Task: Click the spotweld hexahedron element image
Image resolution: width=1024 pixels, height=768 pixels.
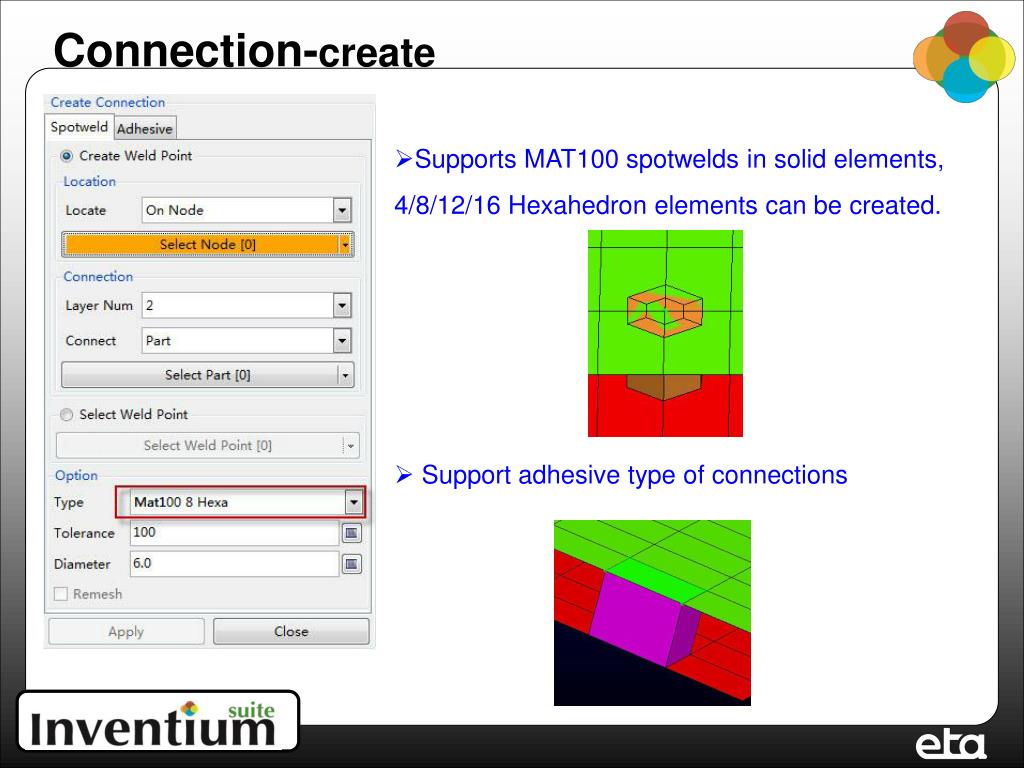Action: point(665,333)
